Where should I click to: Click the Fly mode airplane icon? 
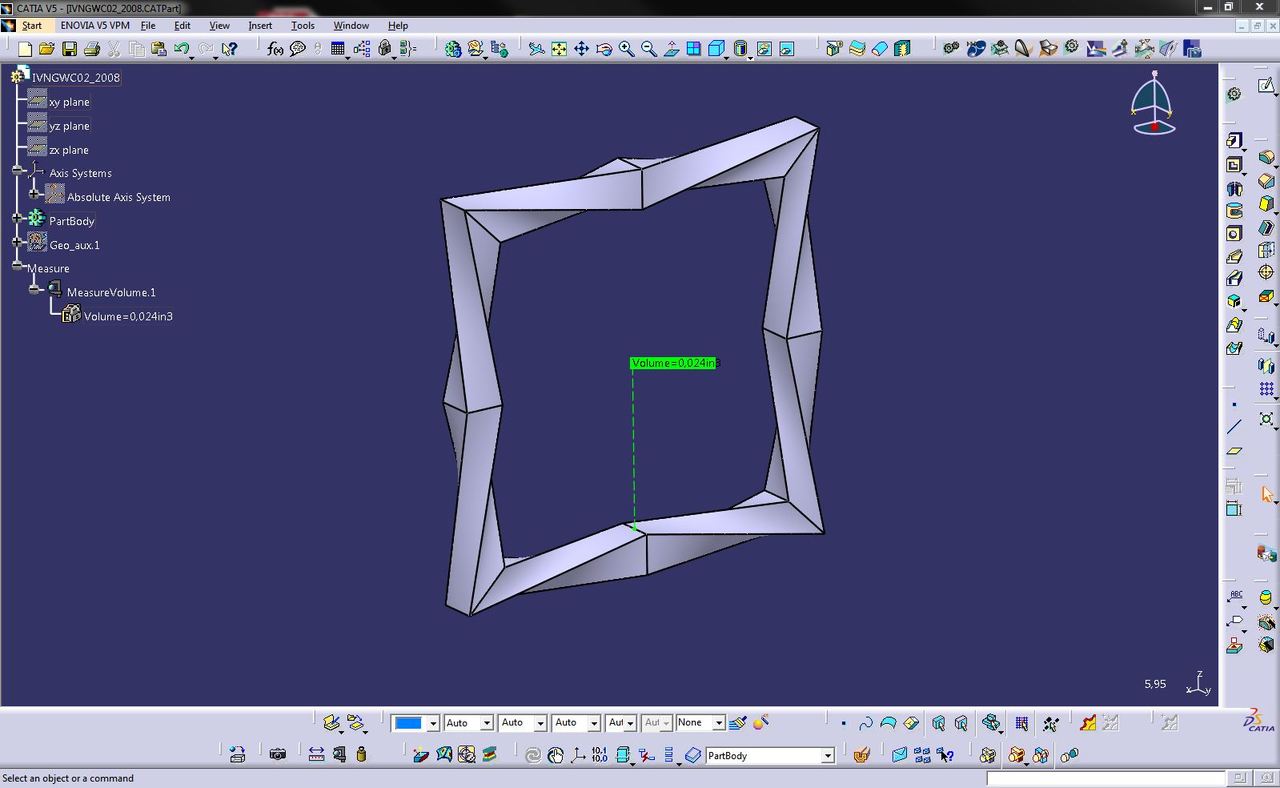537,49
